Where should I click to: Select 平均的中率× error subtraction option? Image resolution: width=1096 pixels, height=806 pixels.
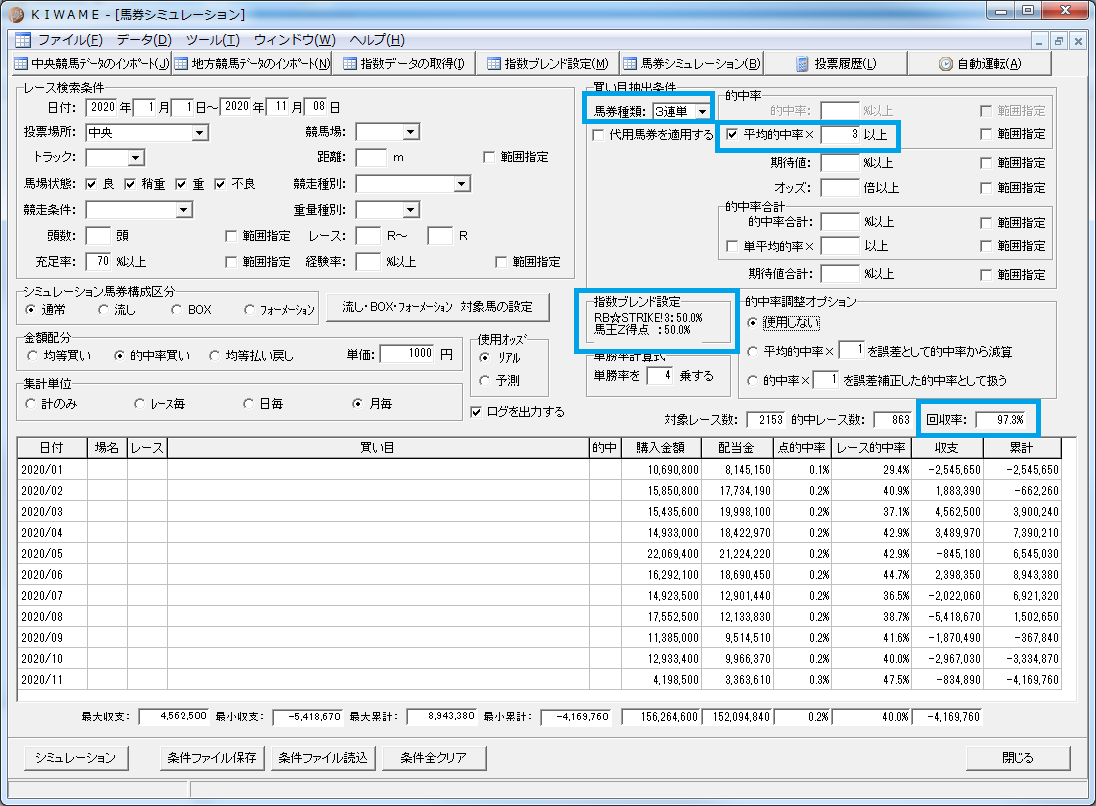point(752,352)
